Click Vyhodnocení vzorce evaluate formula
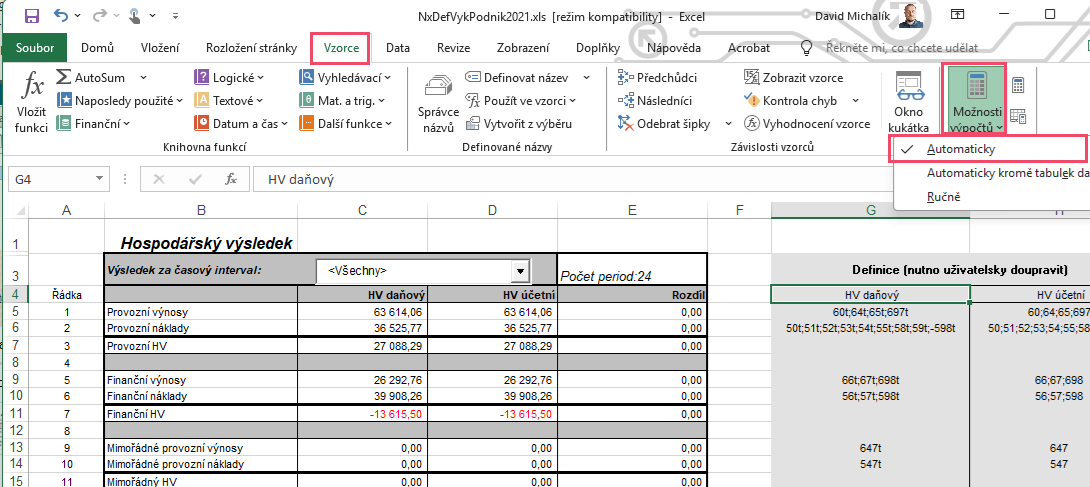 click(806, 124)
